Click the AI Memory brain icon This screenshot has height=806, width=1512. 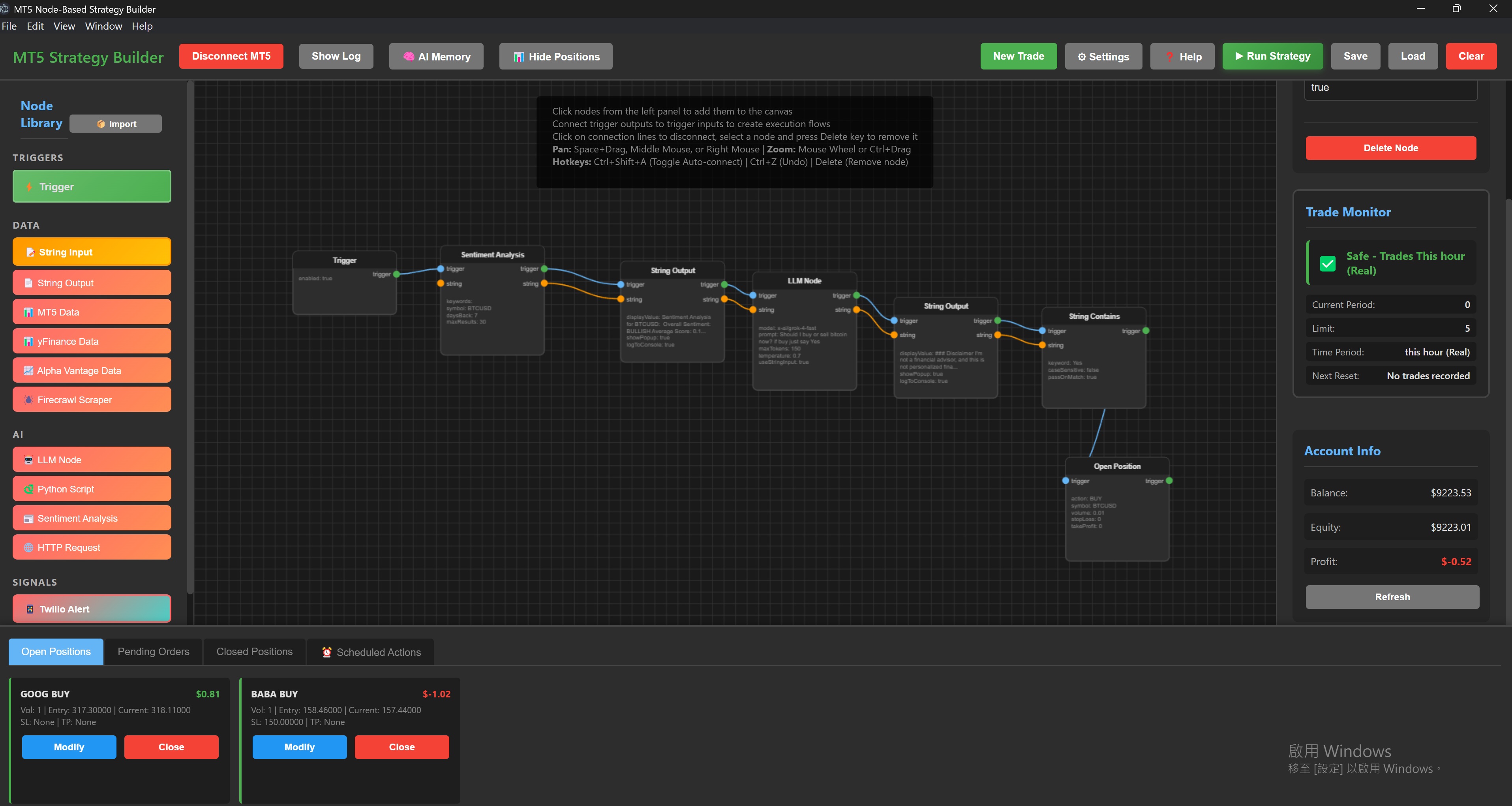409,57
